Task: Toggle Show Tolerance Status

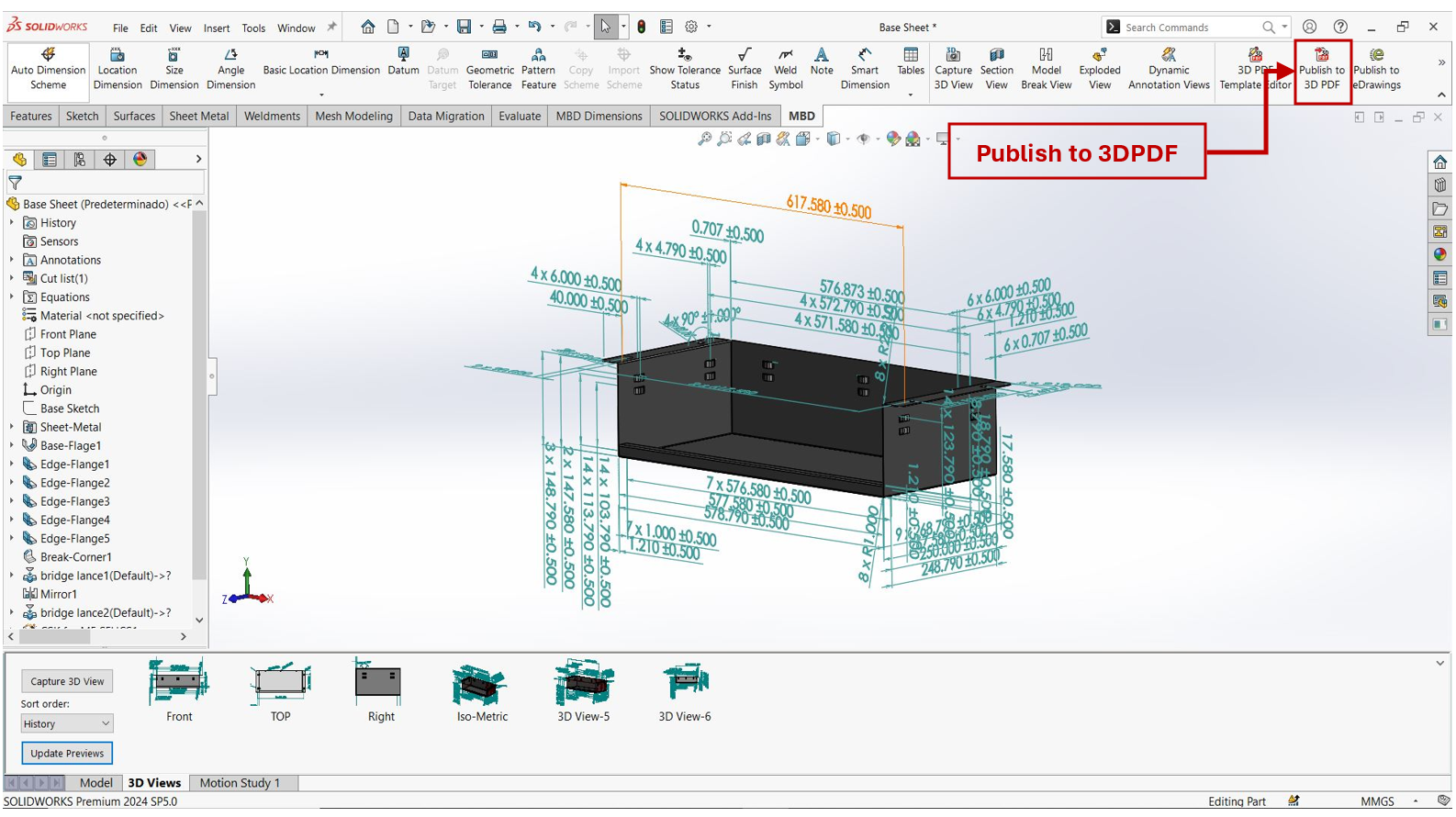Action: pos(684,69)
